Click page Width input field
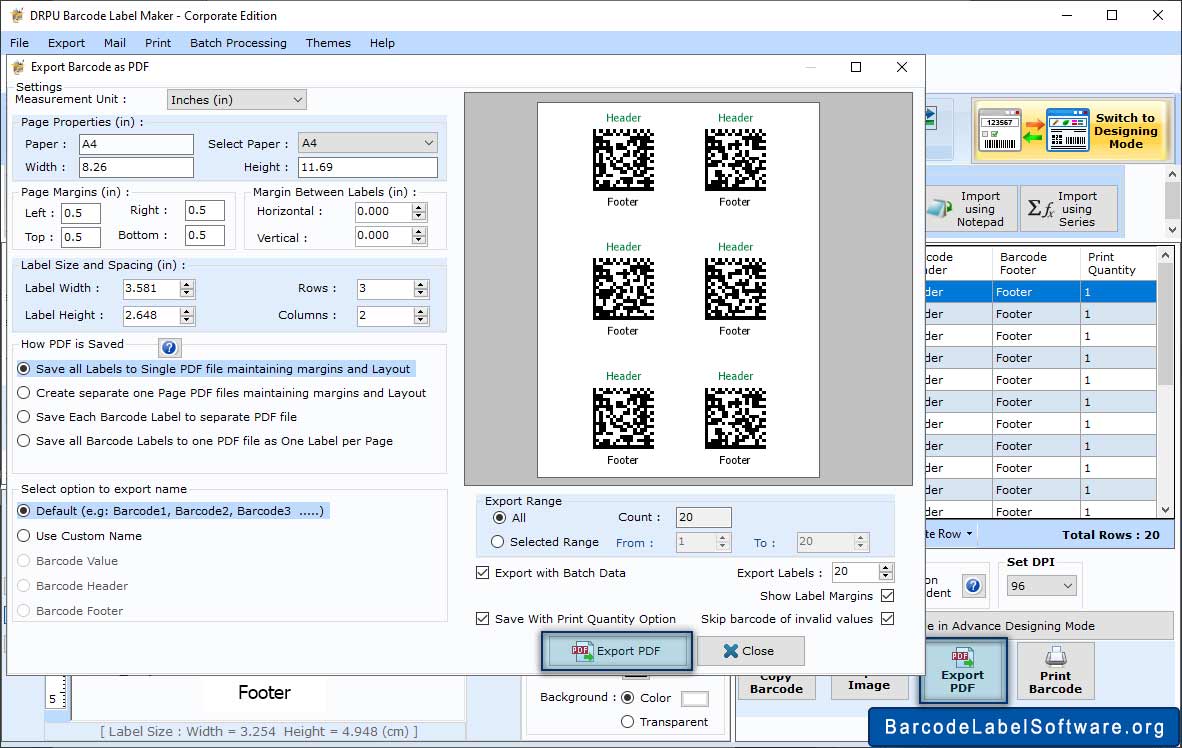 [136, 167]
